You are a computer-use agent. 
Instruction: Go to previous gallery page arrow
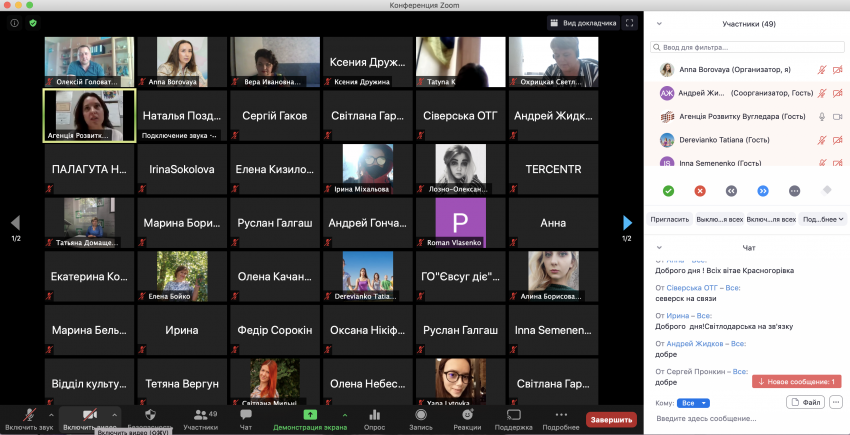pyautogui.click(x=16, y=222)
